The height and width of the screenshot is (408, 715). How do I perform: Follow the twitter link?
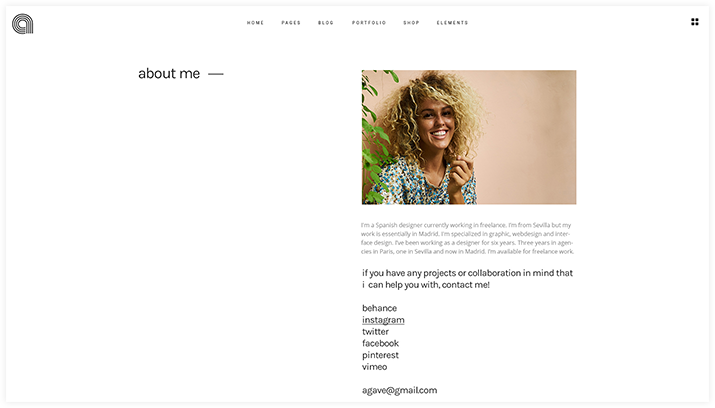pyautogui.click(x=375, y=332)
